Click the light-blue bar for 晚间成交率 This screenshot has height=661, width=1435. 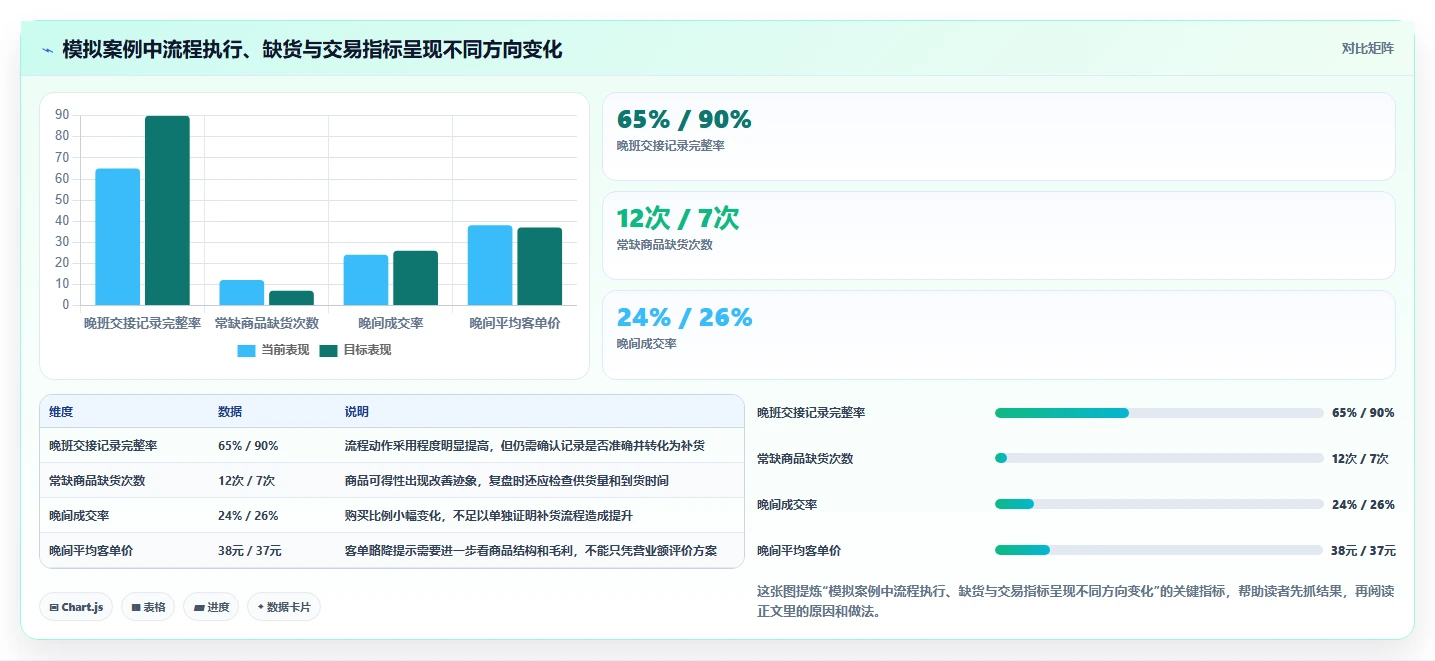point(366,280)
